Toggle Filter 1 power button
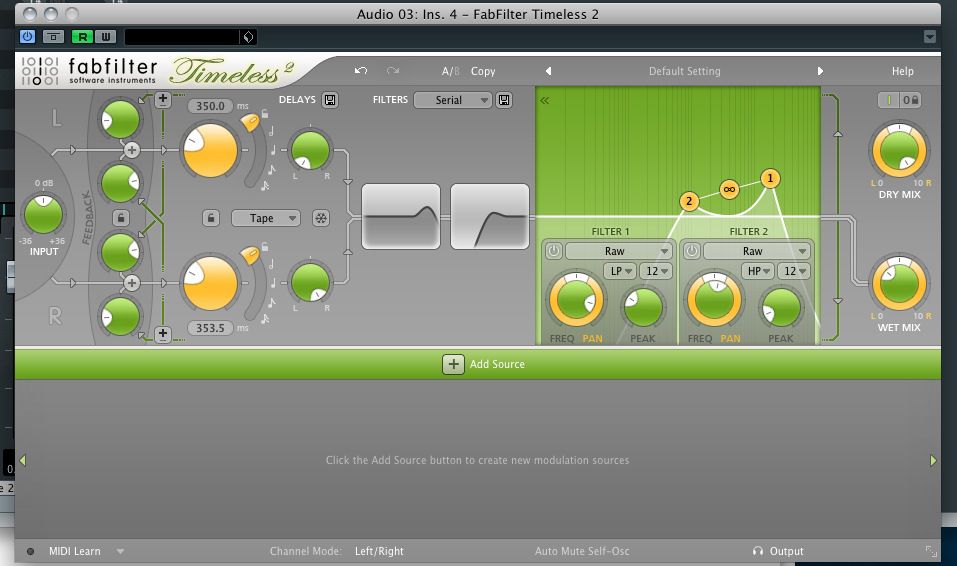The width and height of the screenshot is (957, 566). coord(554,251)
